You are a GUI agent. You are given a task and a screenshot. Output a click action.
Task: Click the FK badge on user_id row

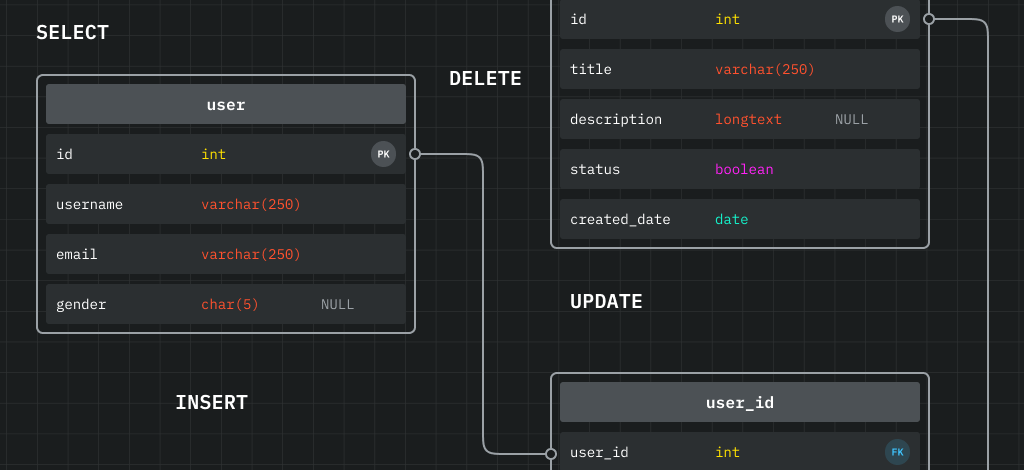[x=897, y=452]
